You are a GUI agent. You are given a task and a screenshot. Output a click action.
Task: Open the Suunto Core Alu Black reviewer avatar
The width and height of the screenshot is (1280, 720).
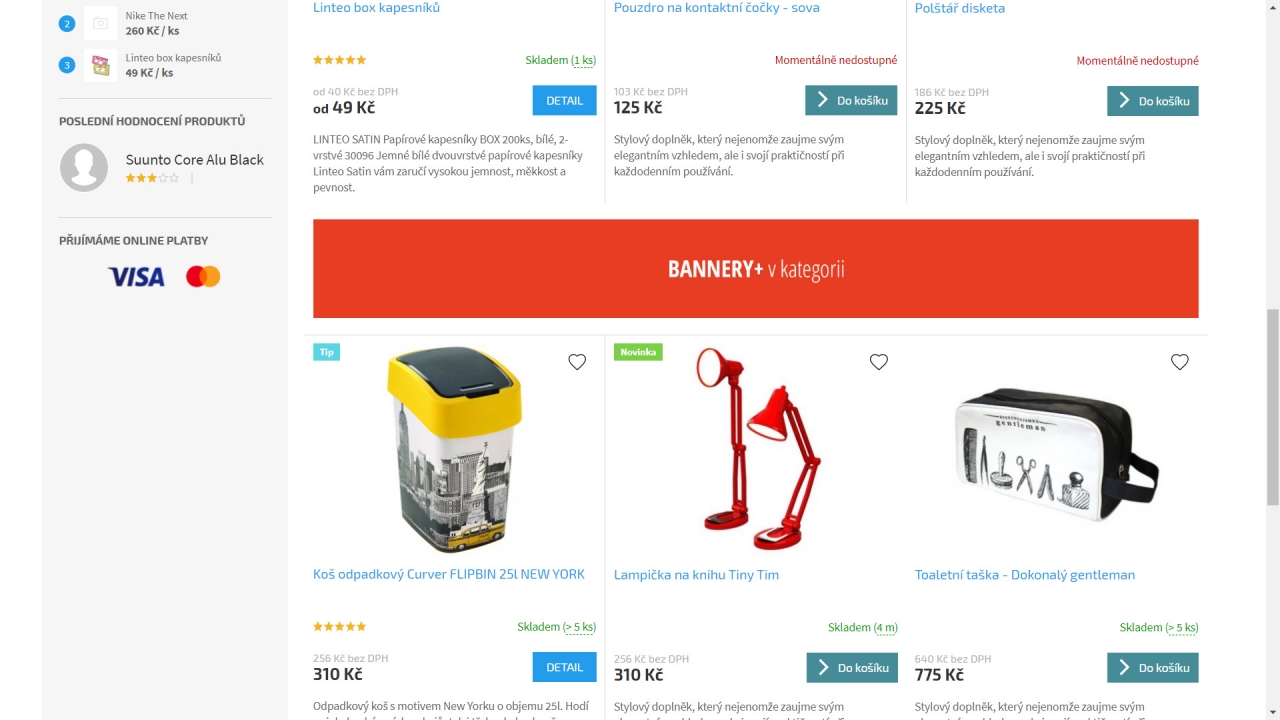84,167
